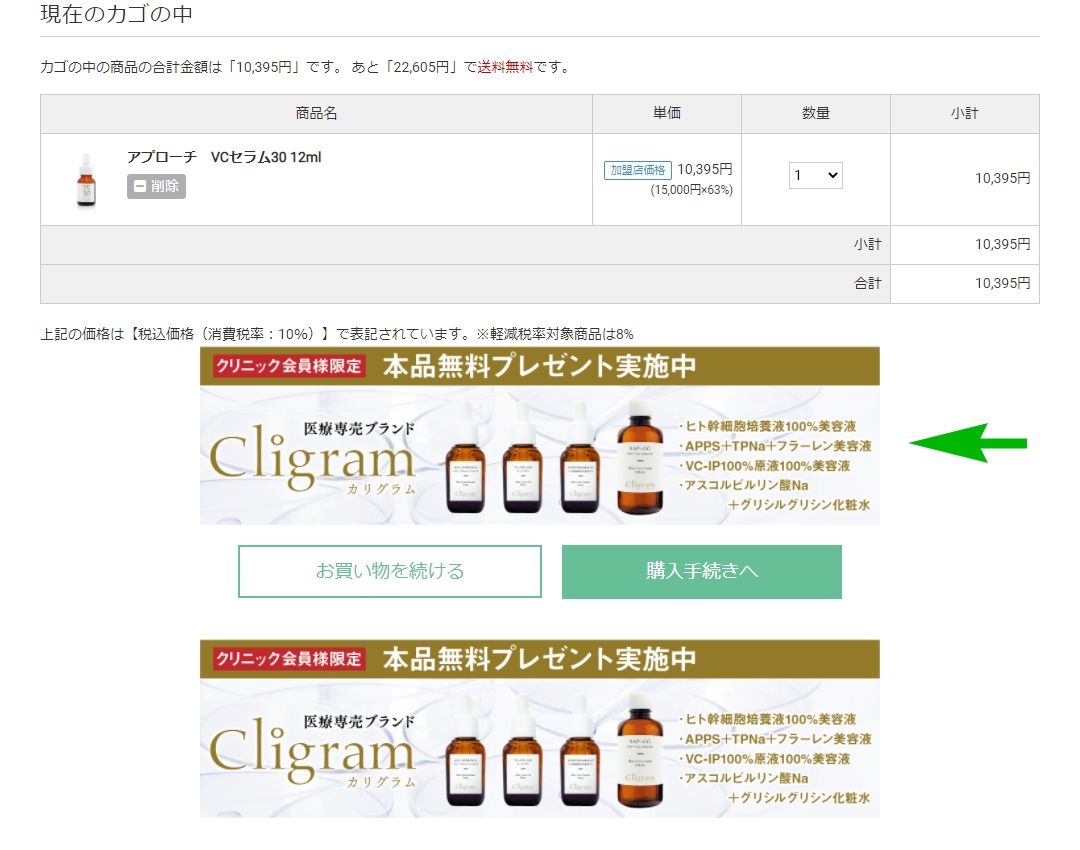1080x850 pixels.
Task: Select the 数量 column header
Action: [x=816, y=114]
